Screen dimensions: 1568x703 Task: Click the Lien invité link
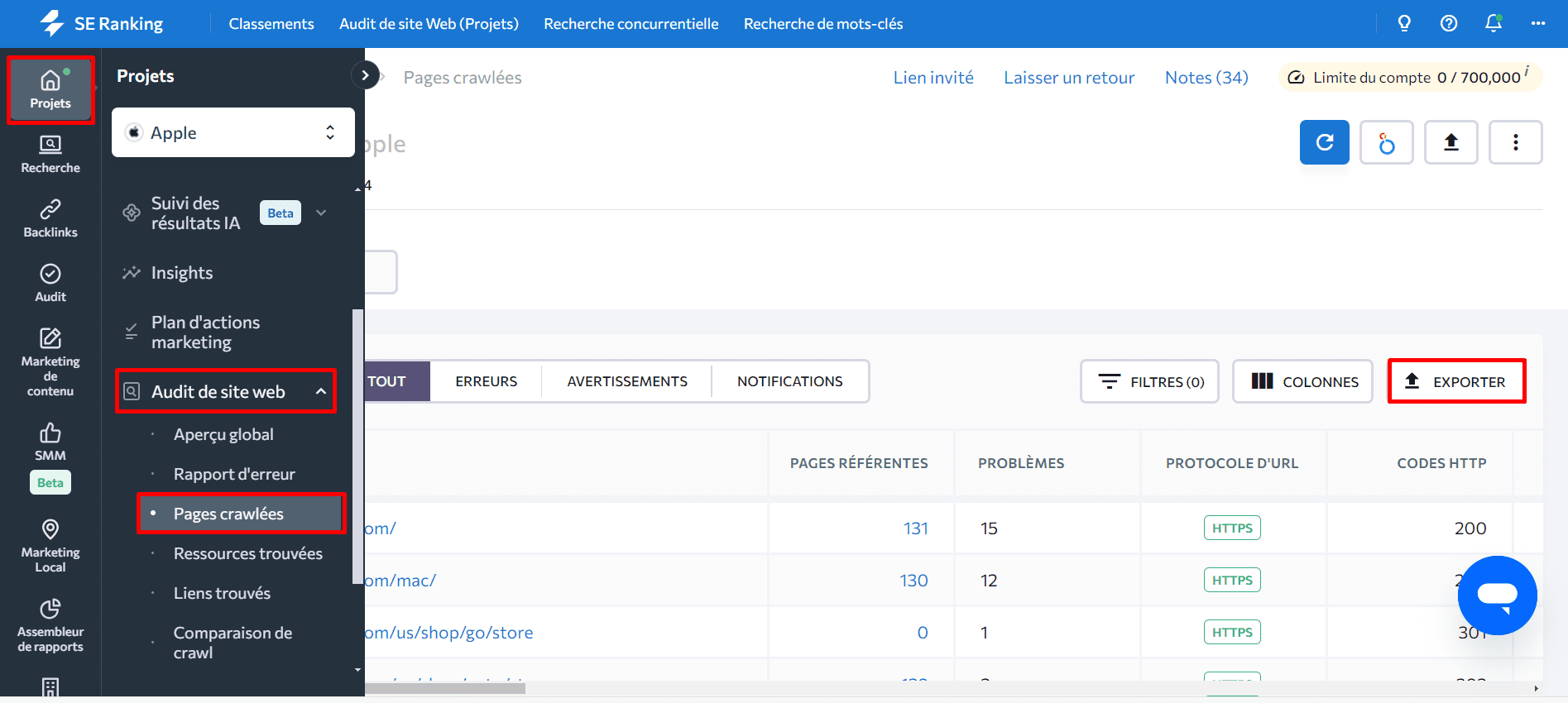[x=933, y=78]
